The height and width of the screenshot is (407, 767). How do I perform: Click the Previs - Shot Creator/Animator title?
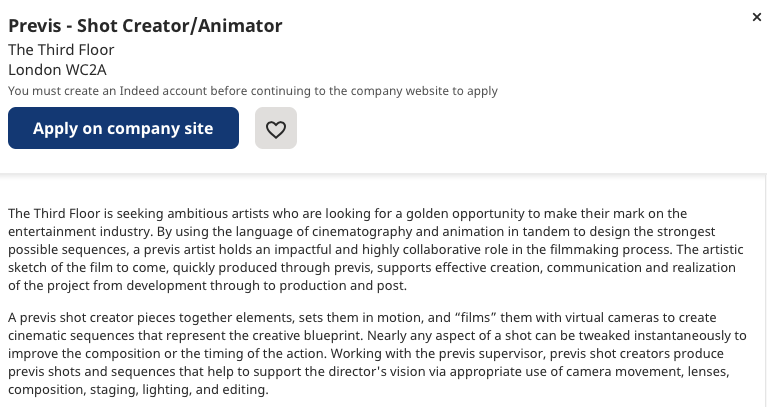(x=145, y=25)
